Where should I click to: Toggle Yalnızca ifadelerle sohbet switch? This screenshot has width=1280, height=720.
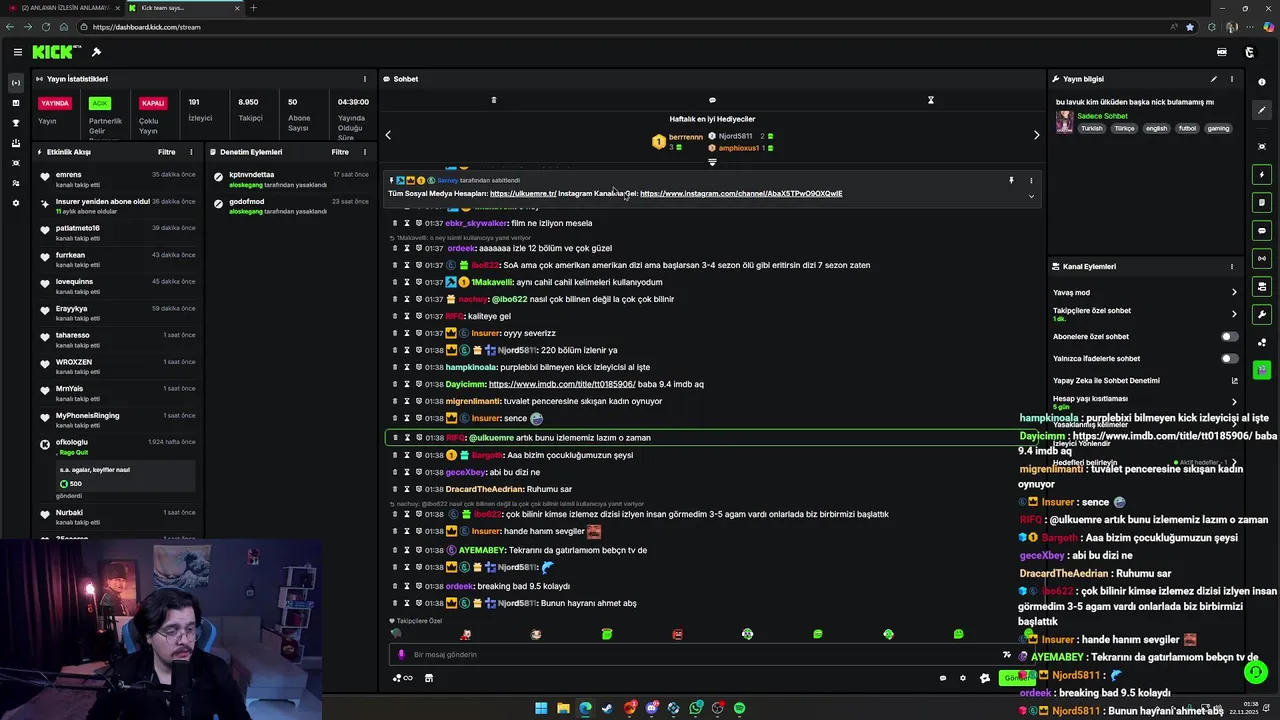[1229, 358]
